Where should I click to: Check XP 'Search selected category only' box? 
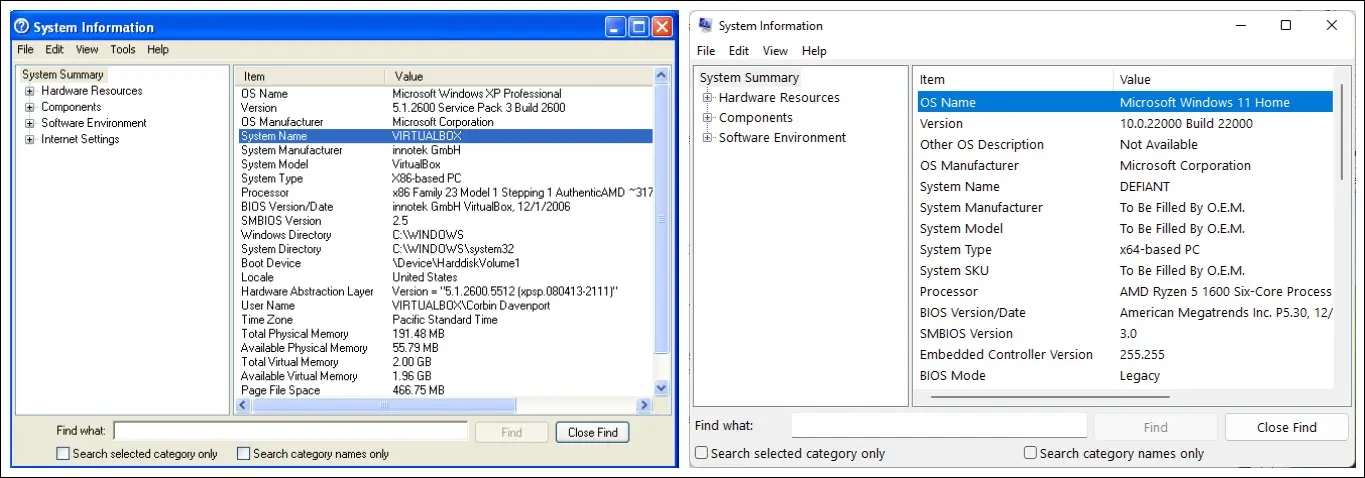pyautogui.click(x=64, y=453)
